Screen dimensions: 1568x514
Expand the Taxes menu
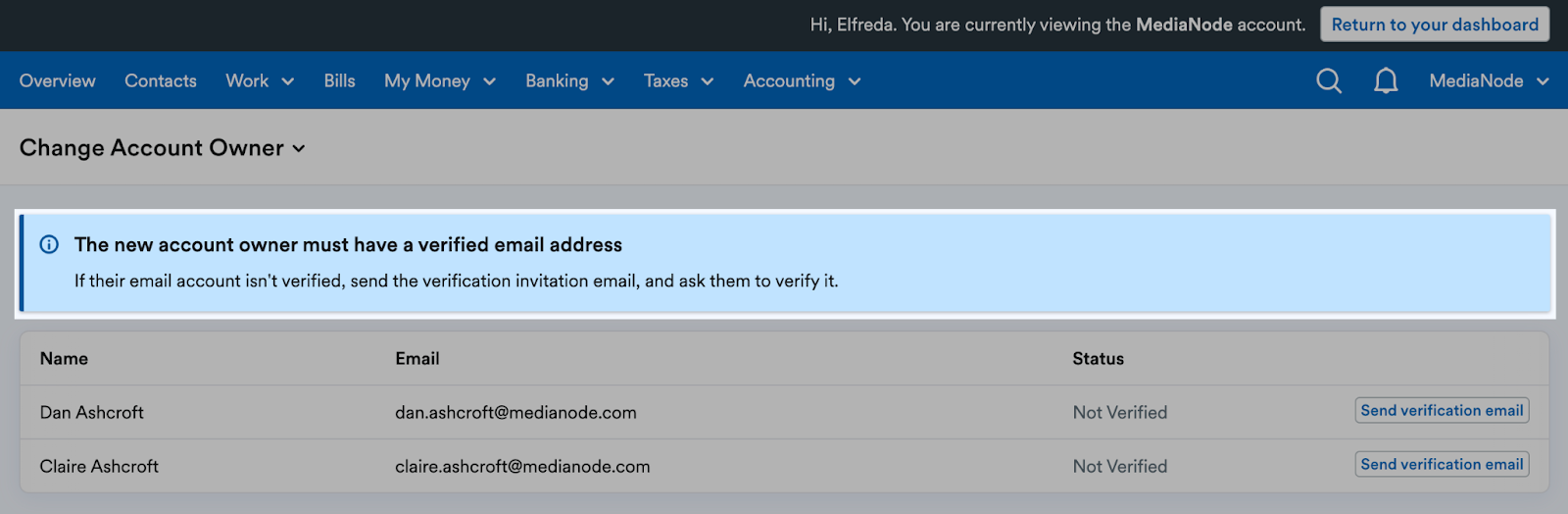[678, 80]
